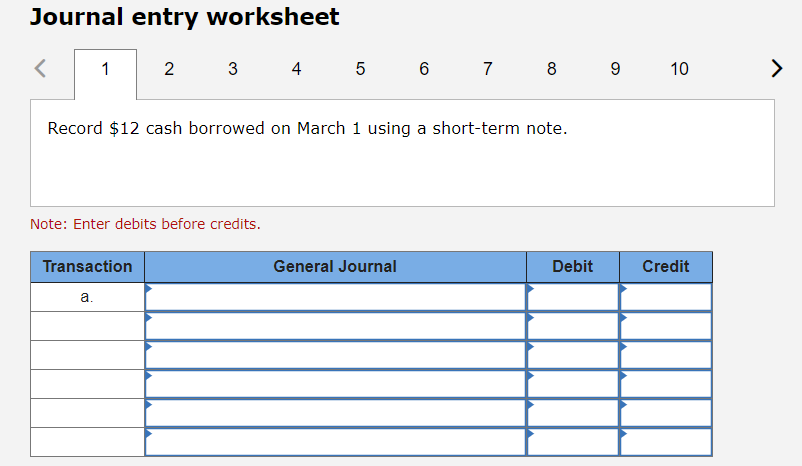Click Debit field in last row

[573, 442]
